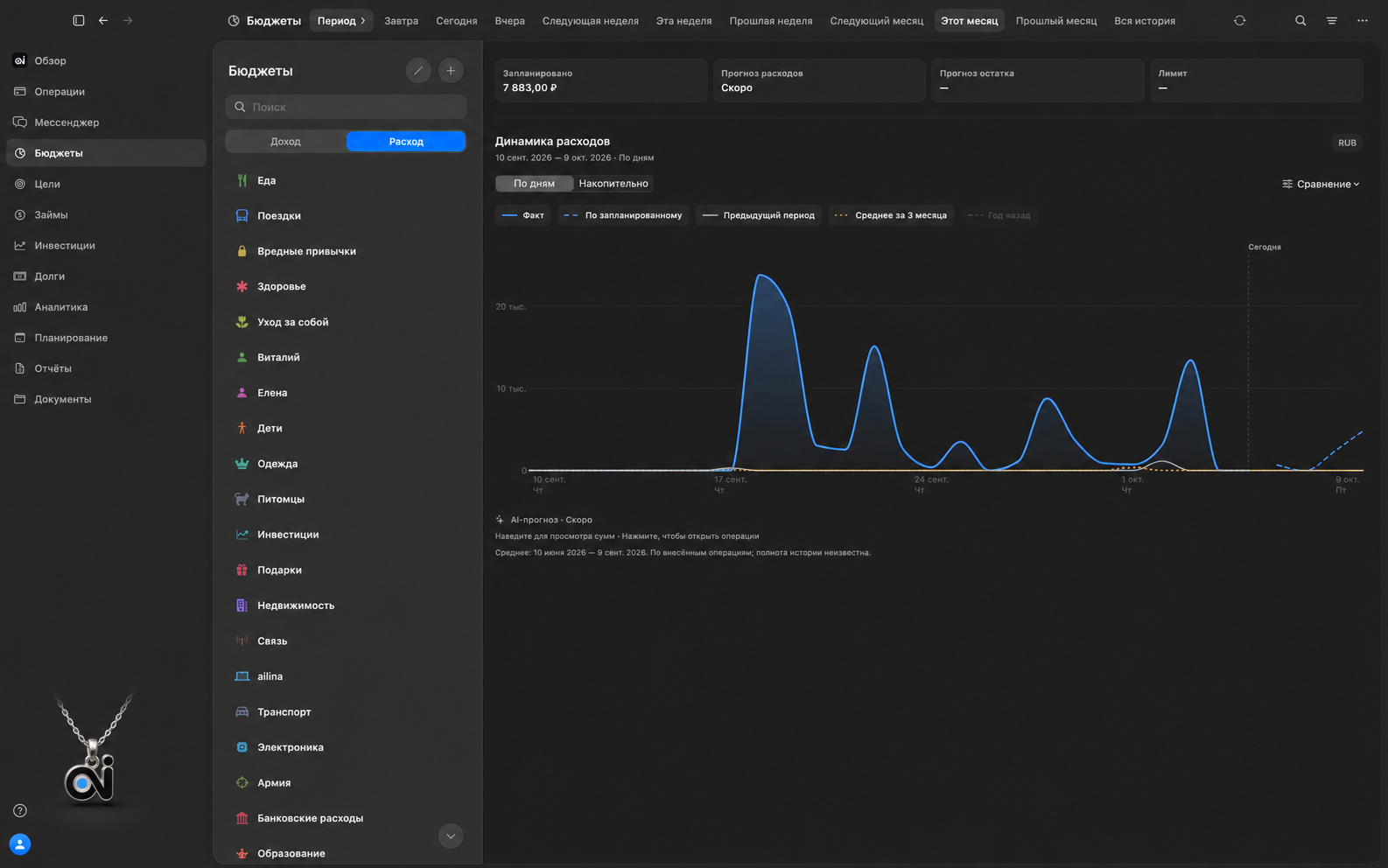Open the search magnifier in top bar
Image resolution: width=1388 pixels, height=868 pixels.
(1300, 20)
